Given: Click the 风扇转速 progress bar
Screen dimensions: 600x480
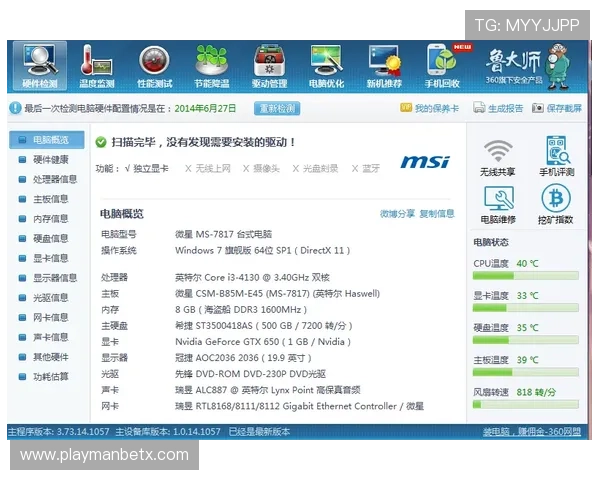Looking at the screenshot, I should tap(526, 404).
